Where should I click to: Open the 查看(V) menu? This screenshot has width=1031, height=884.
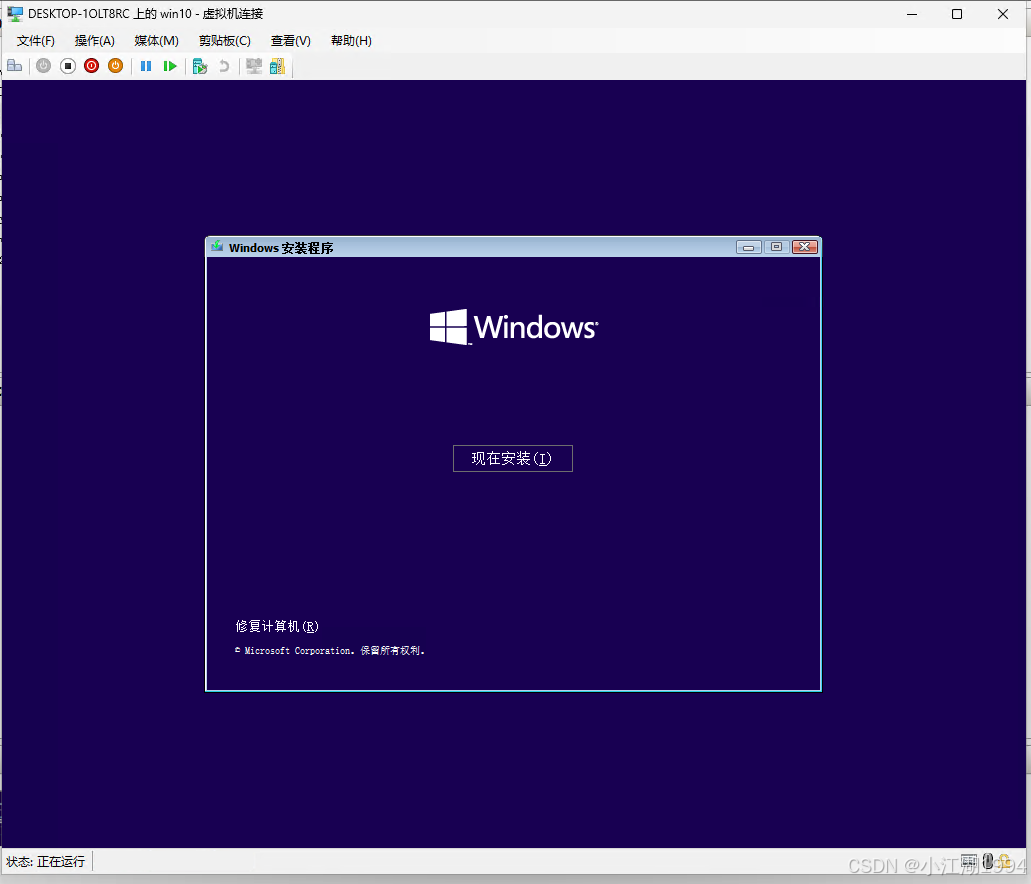[x=291, y=41]
